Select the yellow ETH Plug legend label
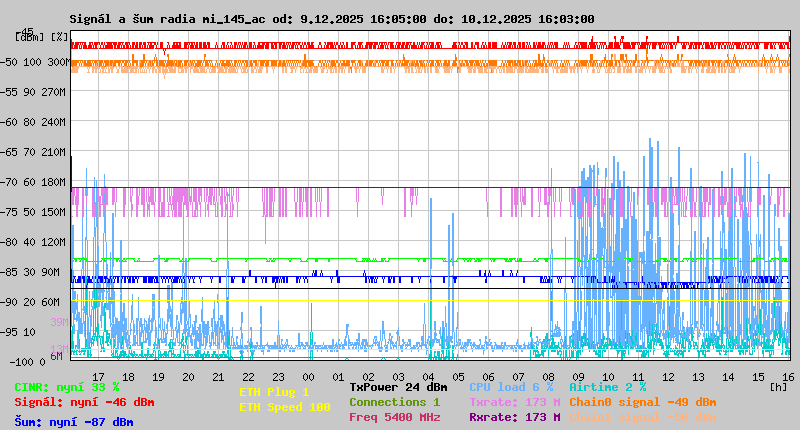This screenshot has height=430, width=800. 274,392
